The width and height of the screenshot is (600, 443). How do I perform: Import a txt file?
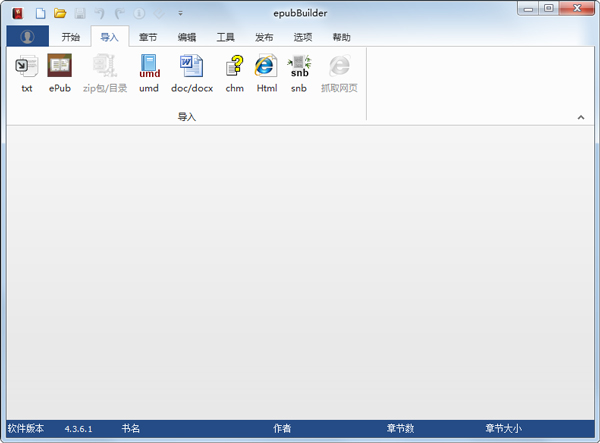coord(26,73)
